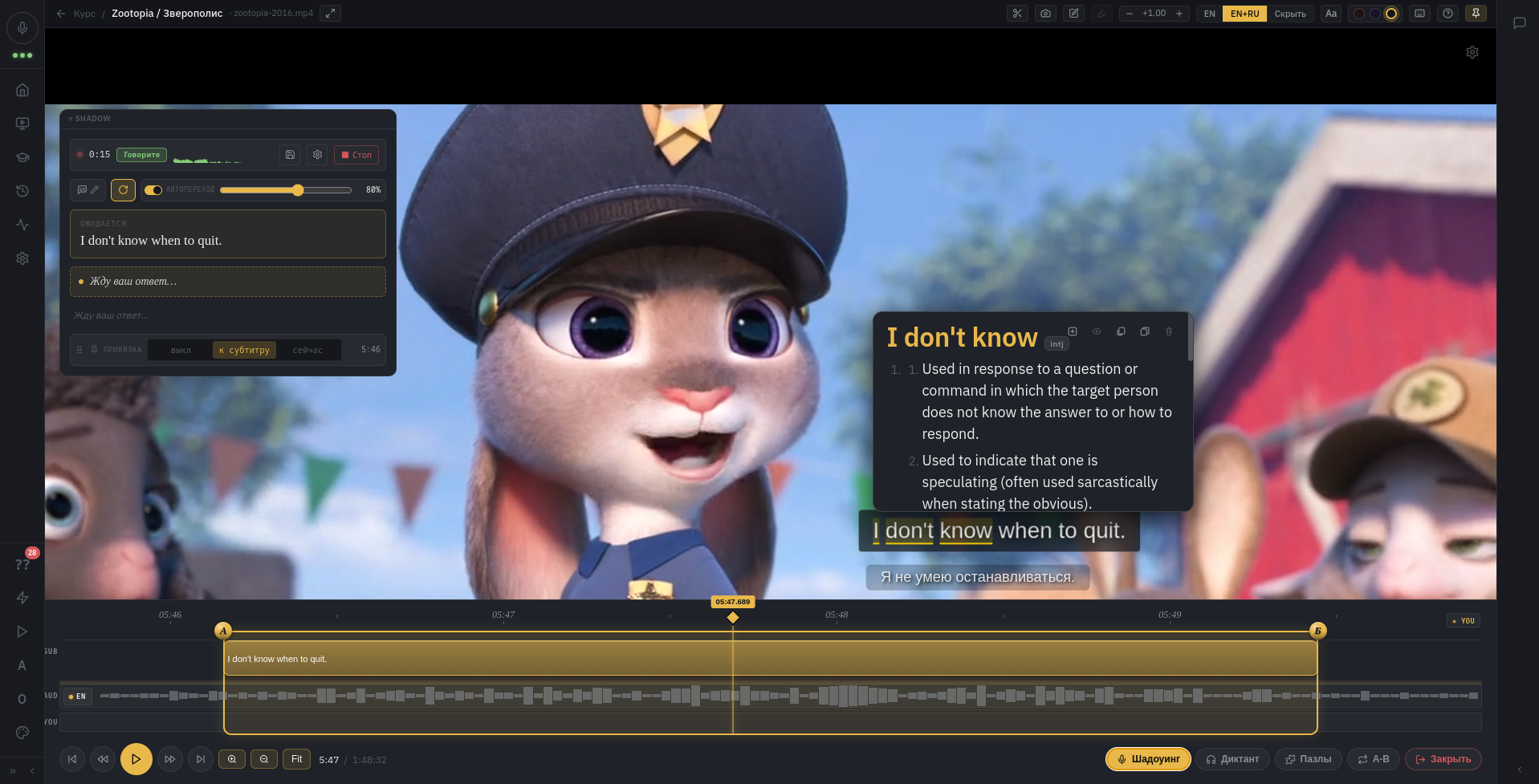The image size is (1539, 784).
Task: Open the Shadow panel gear settings
Action: (x=317, y=155)
